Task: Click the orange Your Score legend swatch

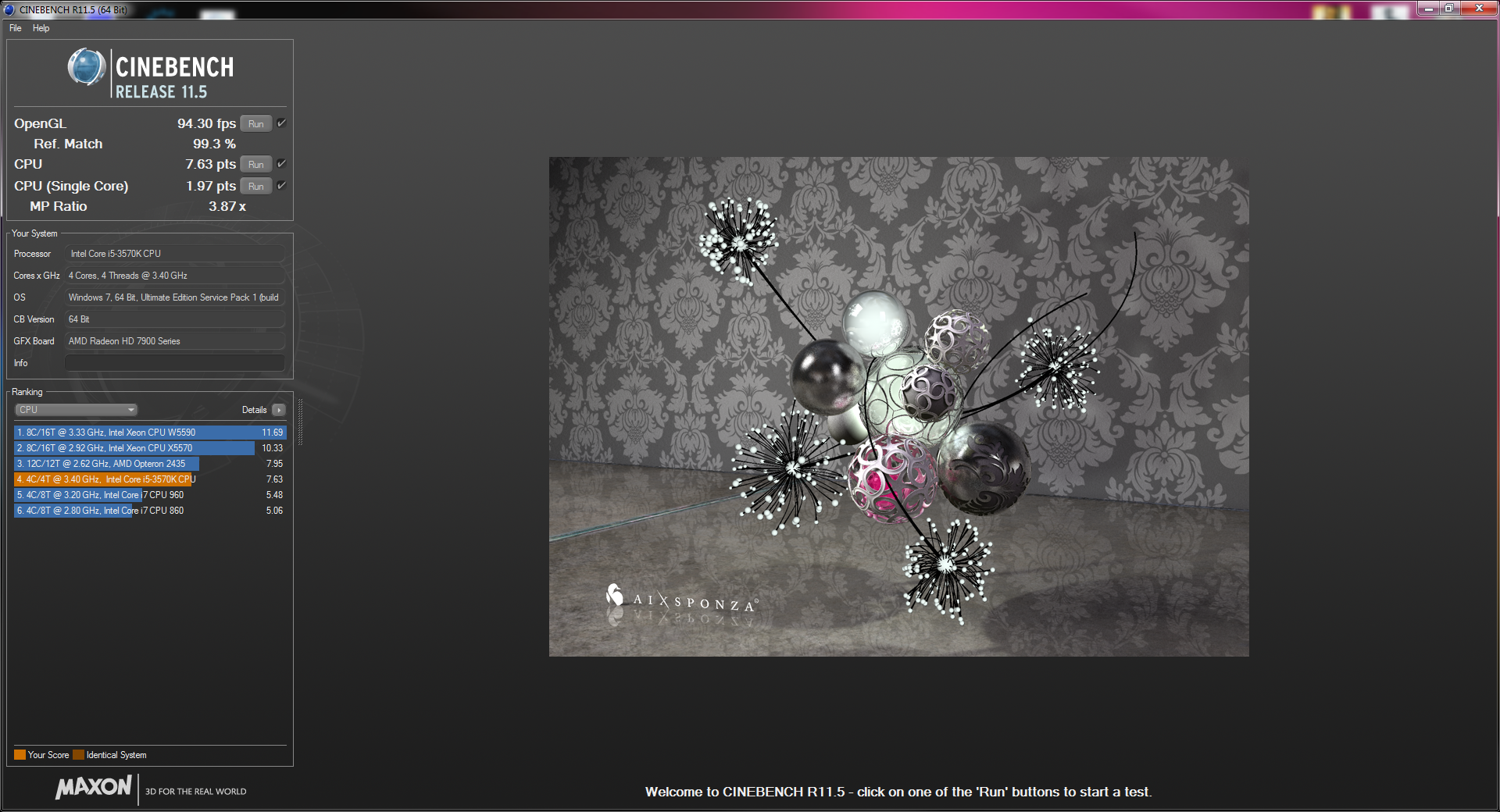Action: (x=20, y=755)
